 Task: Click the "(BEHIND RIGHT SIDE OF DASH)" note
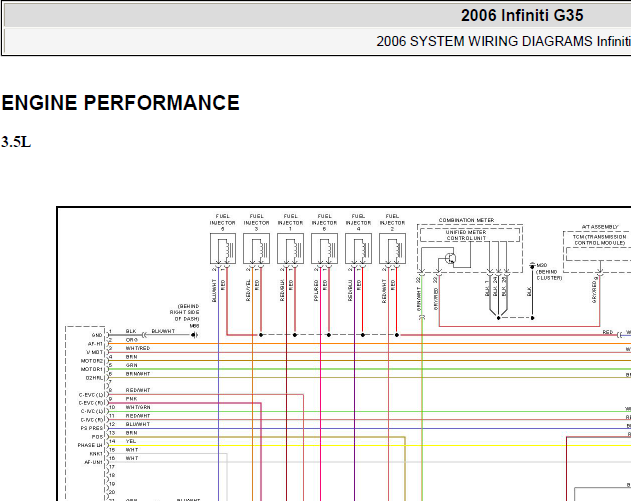pyautogui.click(x=184, y=312)
